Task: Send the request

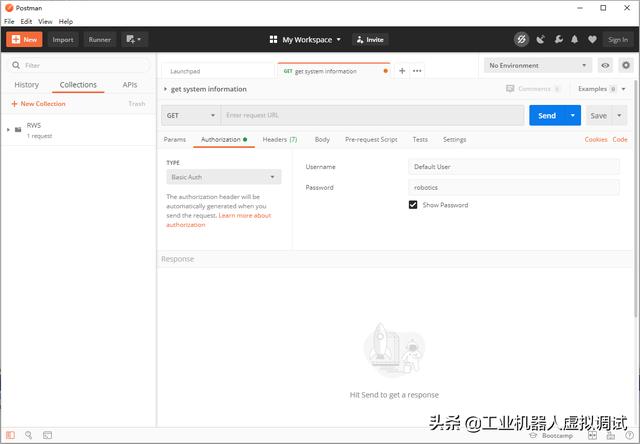Action: pyautogui.click(x=547, y=115)
